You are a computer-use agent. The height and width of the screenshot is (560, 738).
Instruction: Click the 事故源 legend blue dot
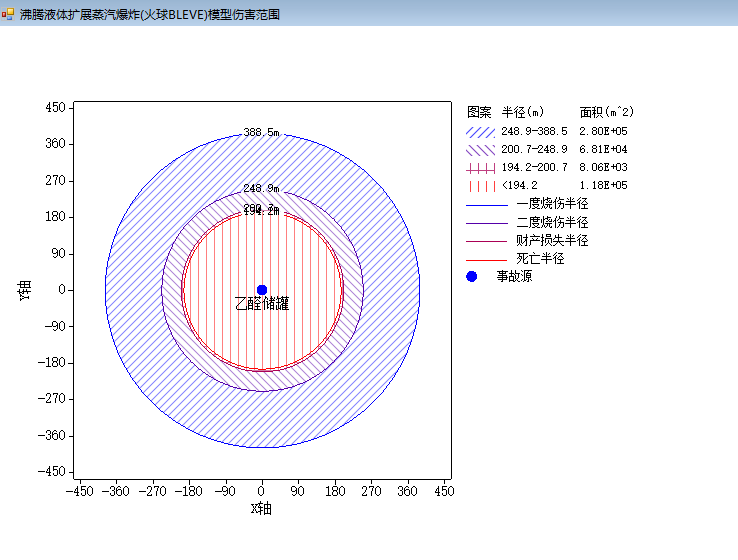(x=472, y=277)
